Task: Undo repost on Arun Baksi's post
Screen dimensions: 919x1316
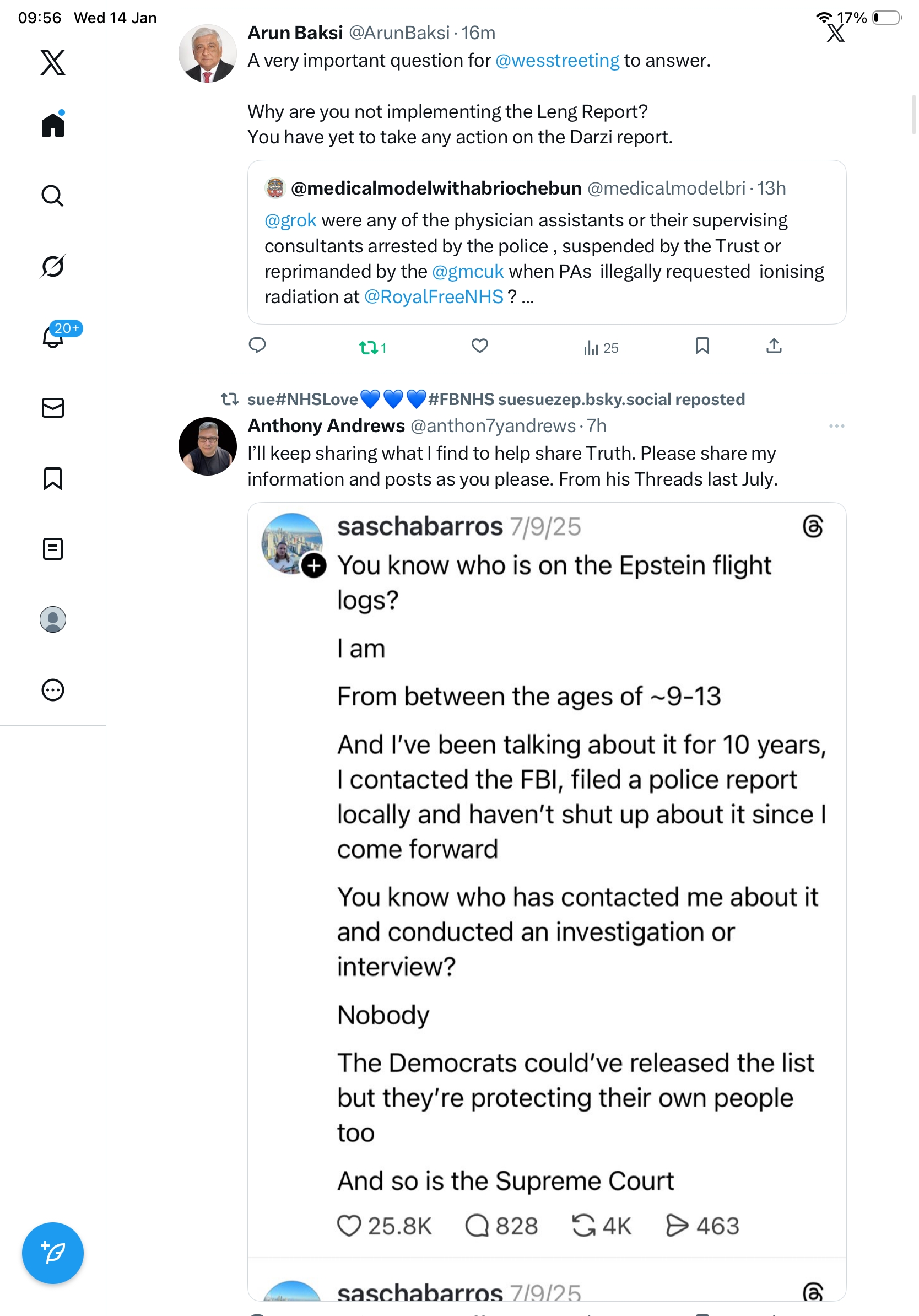Action: point(369,347)
